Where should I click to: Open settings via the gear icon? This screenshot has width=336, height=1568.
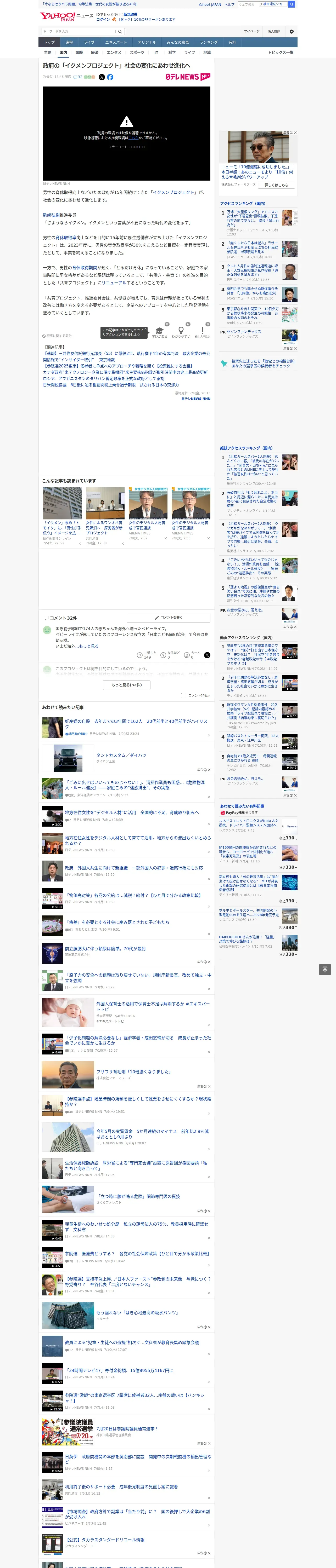[292, 32]
